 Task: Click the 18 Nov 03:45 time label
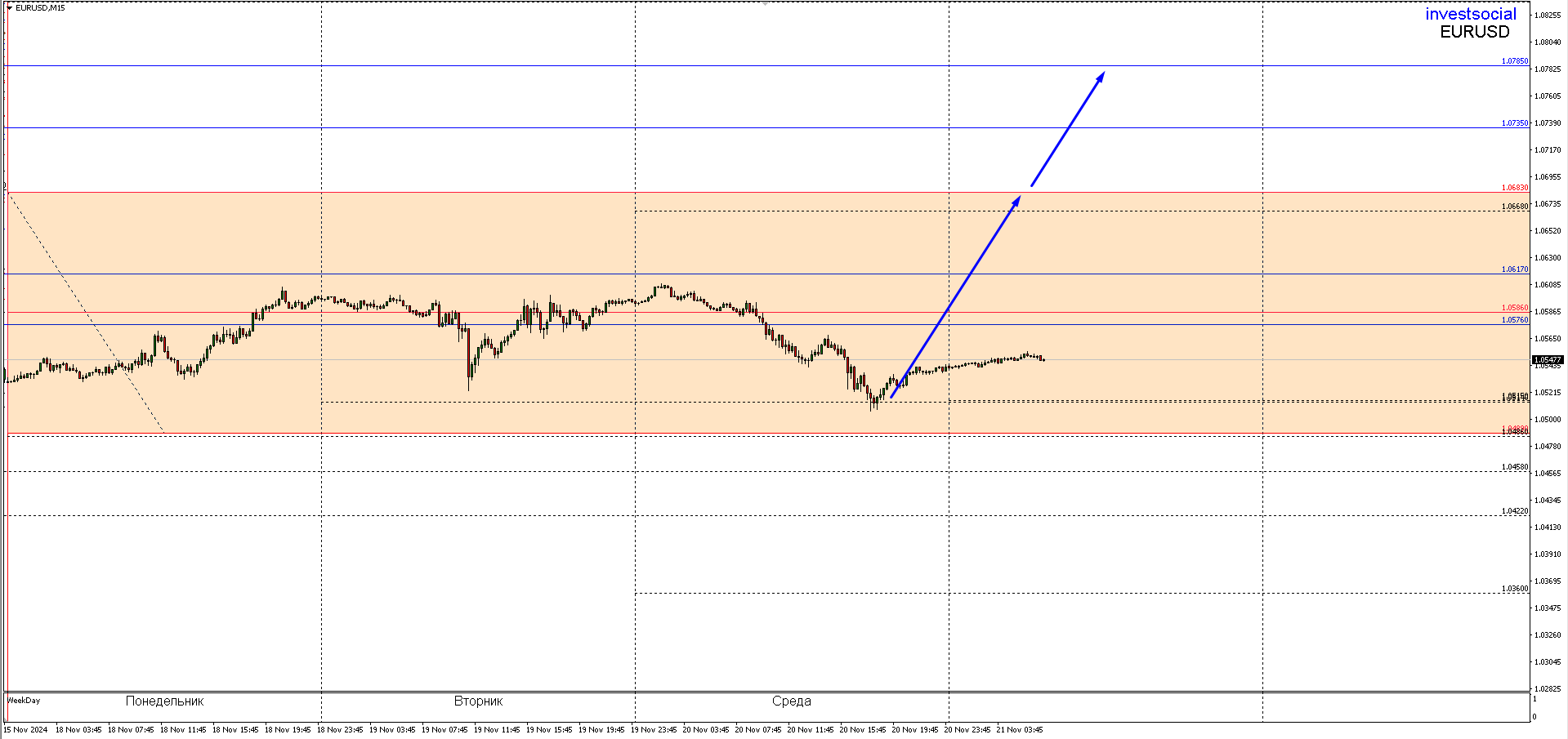tap(78, 730)
